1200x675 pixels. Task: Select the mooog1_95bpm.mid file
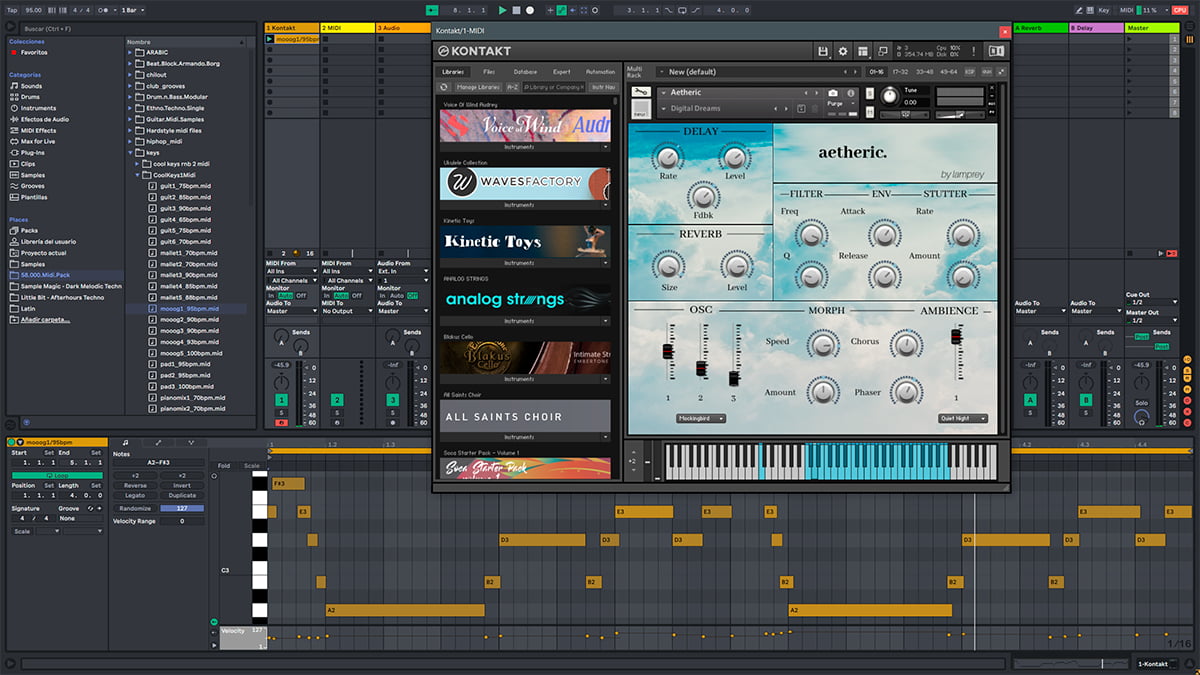(x=189, y=309)
